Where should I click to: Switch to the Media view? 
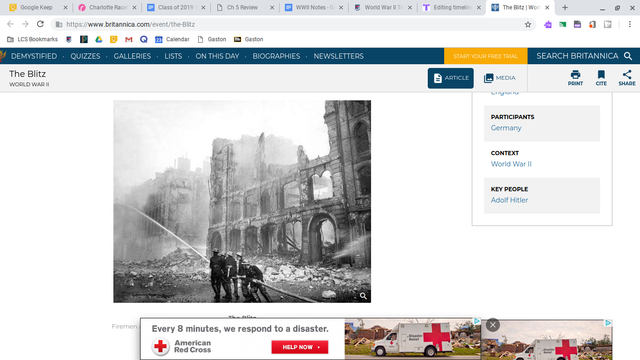coord(500,78)
